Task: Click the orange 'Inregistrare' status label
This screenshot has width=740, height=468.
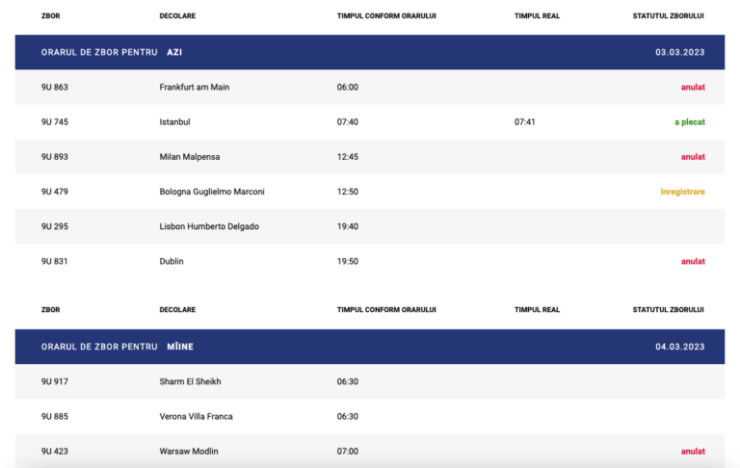Action: [682, 191]
